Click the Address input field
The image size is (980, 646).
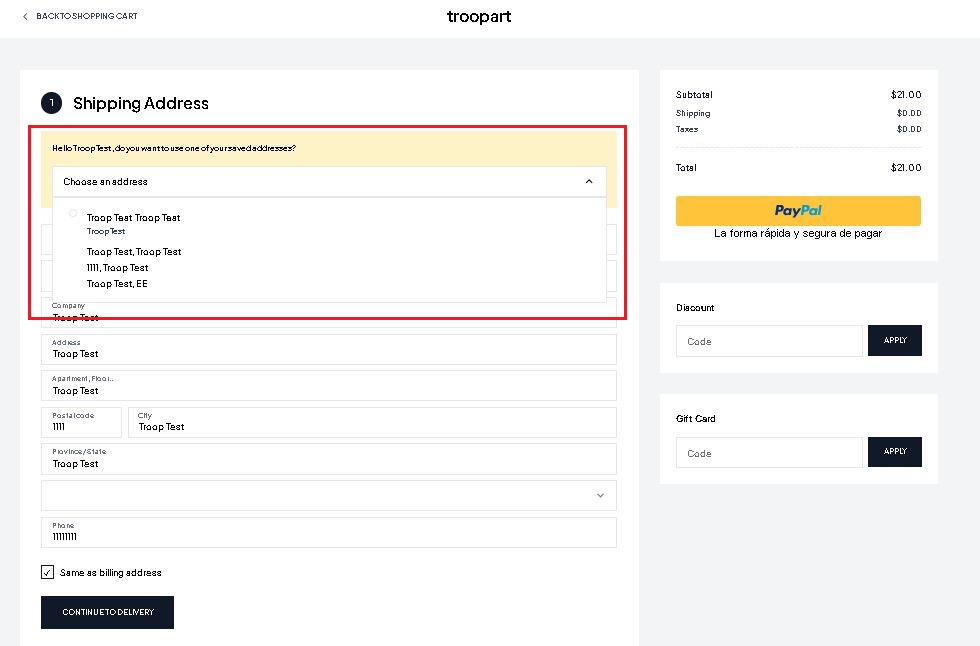[x=329, y=349]
